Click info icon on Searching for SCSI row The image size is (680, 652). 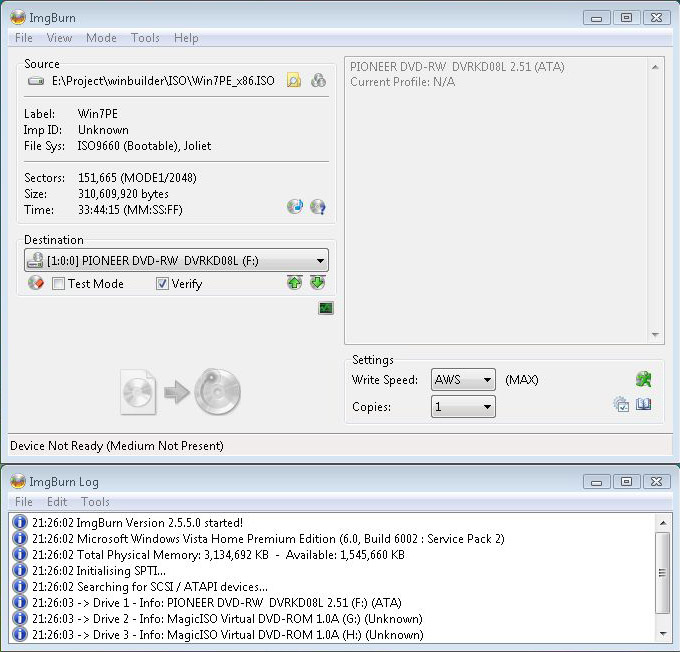tap(20, 586)
